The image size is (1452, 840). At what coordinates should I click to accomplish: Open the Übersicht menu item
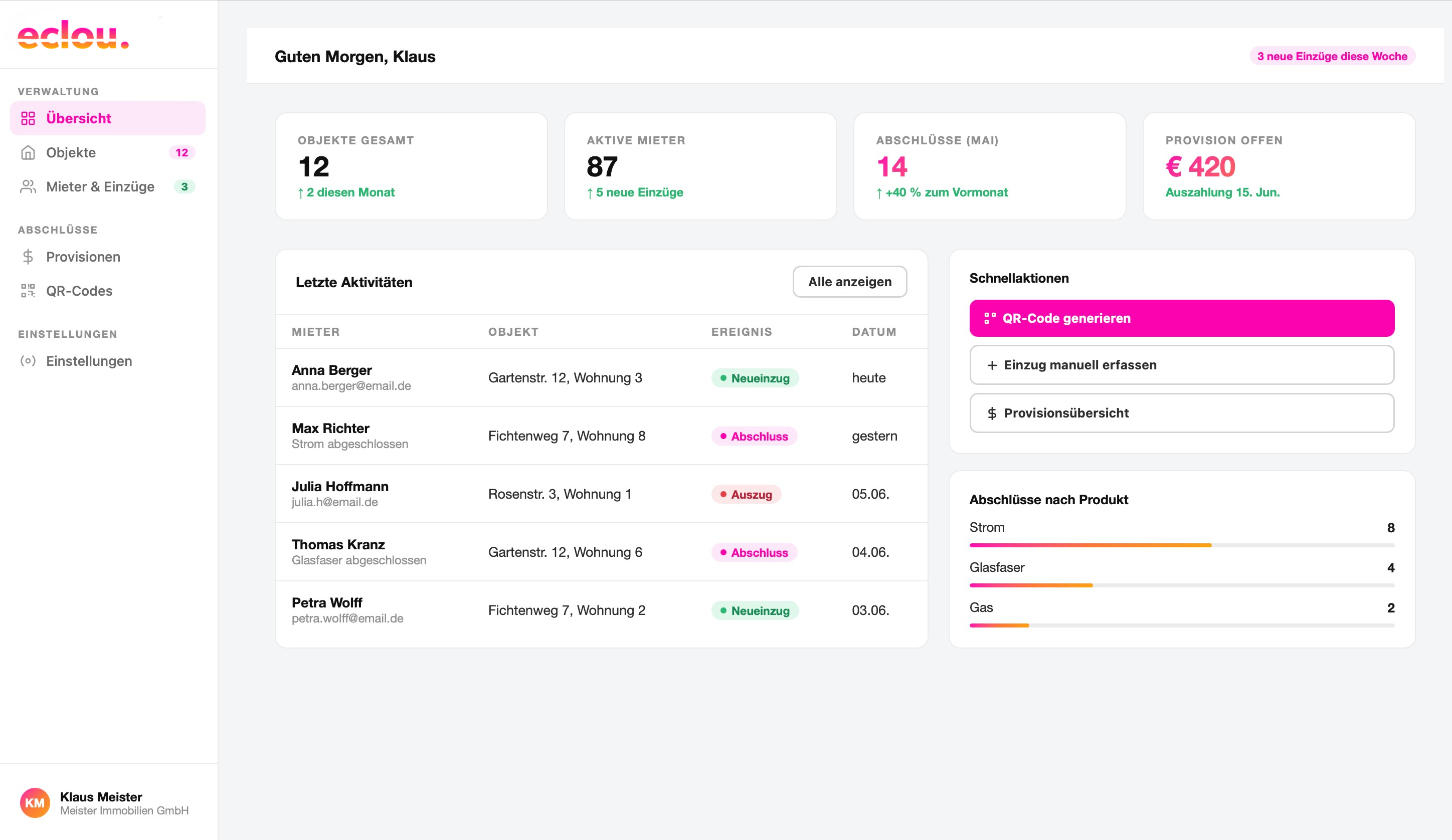pyautogui.click(x=108, y=118)
